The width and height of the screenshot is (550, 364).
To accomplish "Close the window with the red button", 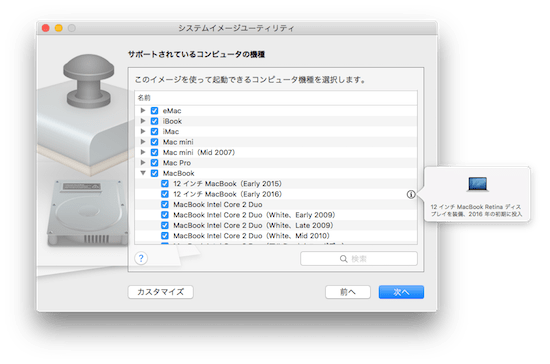I will point(46,28).
